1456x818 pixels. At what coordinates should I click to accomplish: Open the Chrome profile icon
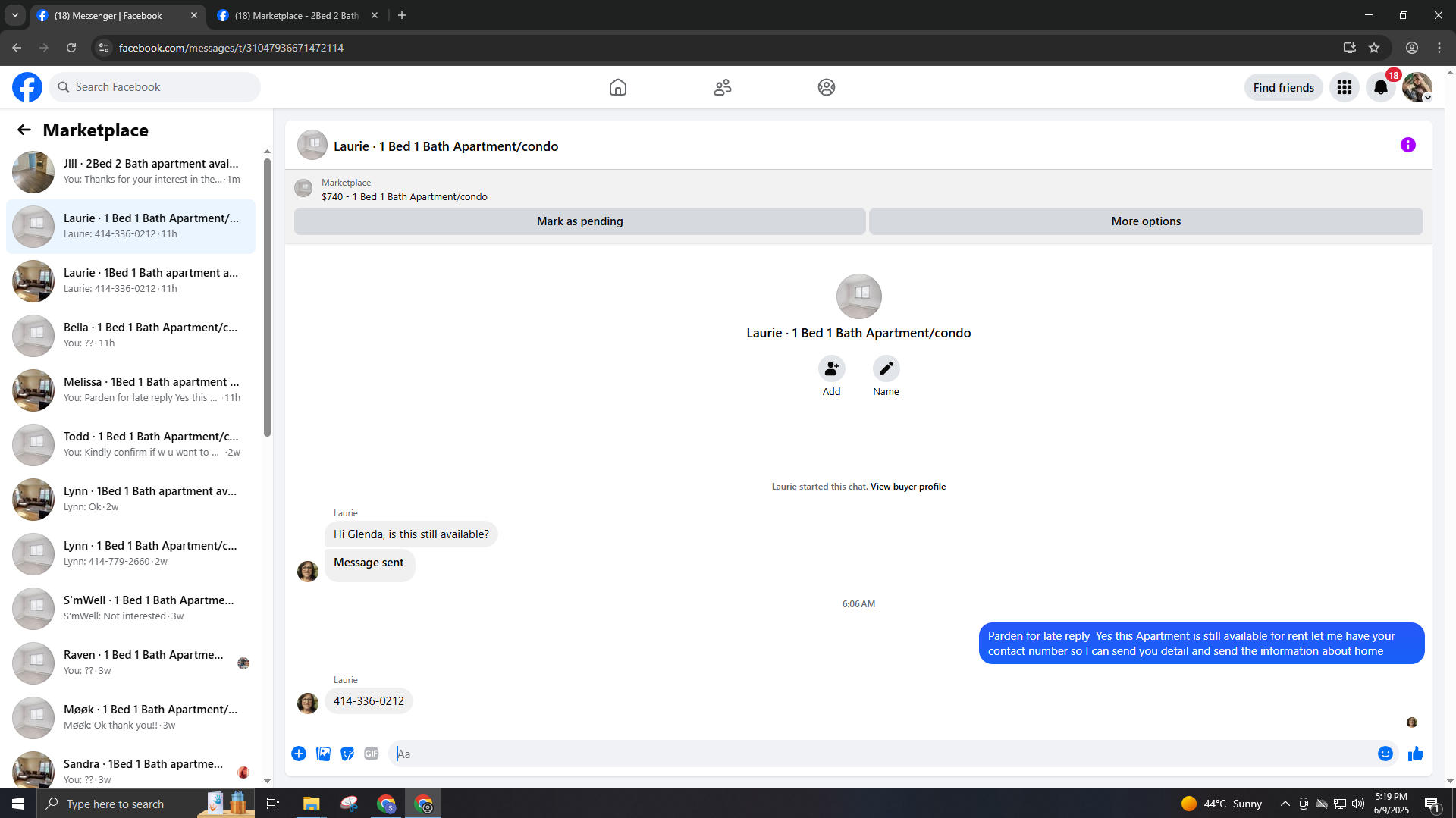pyautogui.click(x=1412, y=48)
